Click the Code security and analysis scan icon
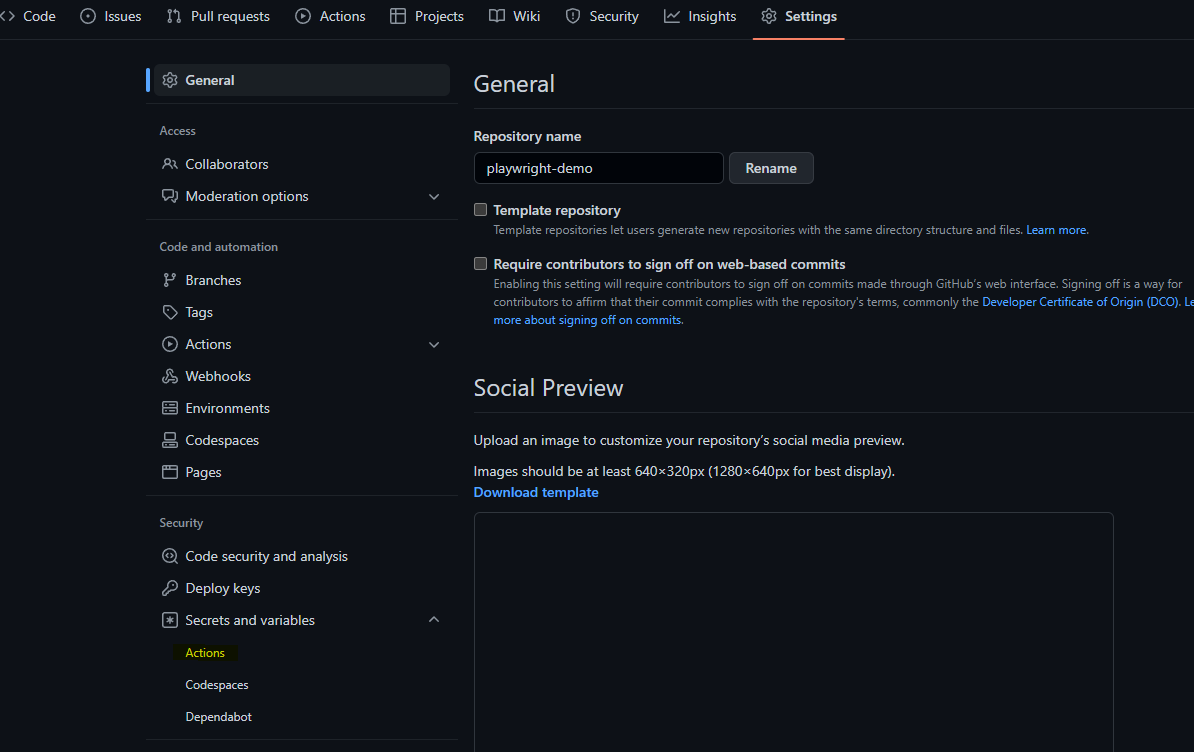 pos(170,556)
